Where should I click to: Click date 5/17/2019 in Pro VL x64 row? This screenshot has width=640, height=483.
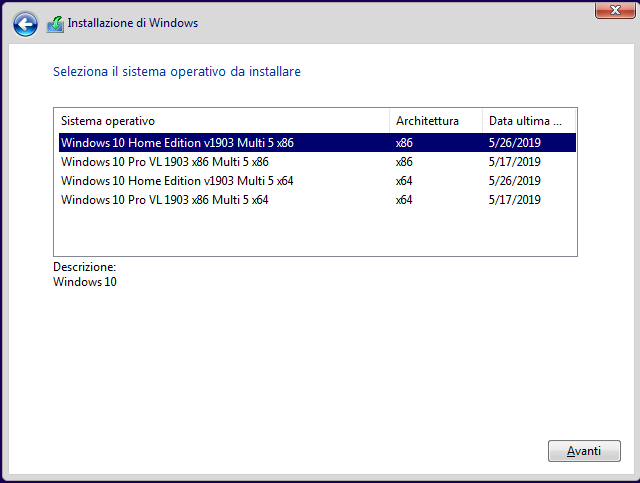tap(515, 200)
